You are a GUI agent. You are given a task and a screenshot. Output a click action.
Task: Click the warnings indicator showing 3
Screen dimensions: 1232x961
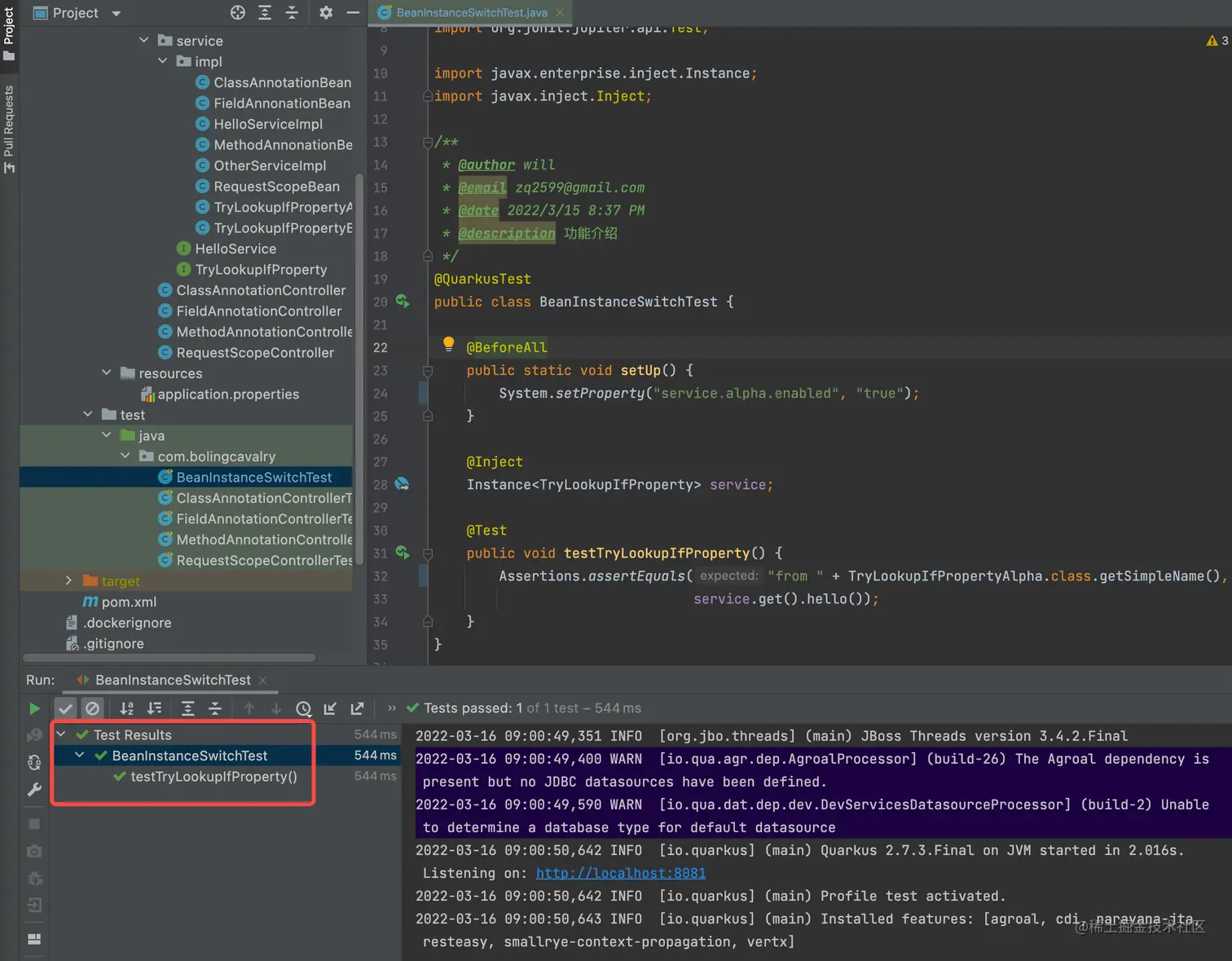pos(1217,41)
